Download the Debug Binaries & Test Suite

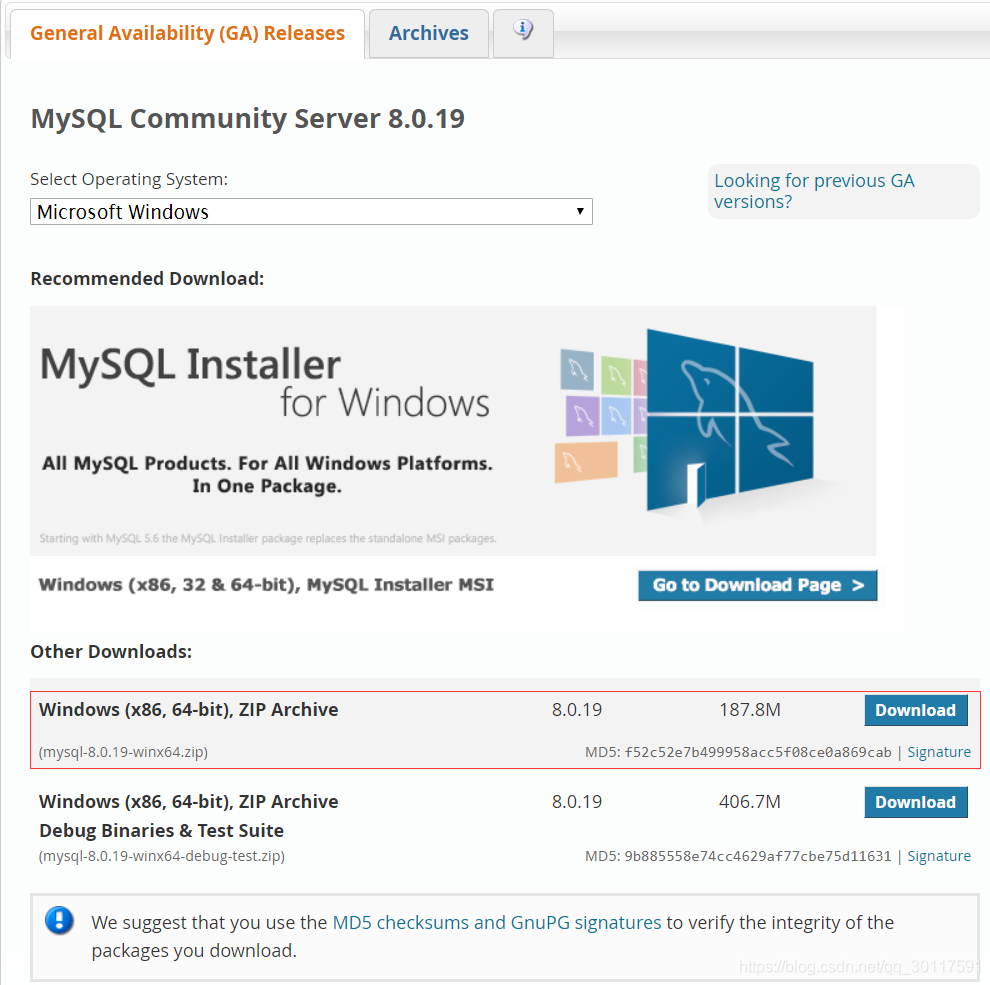point(915,801)
